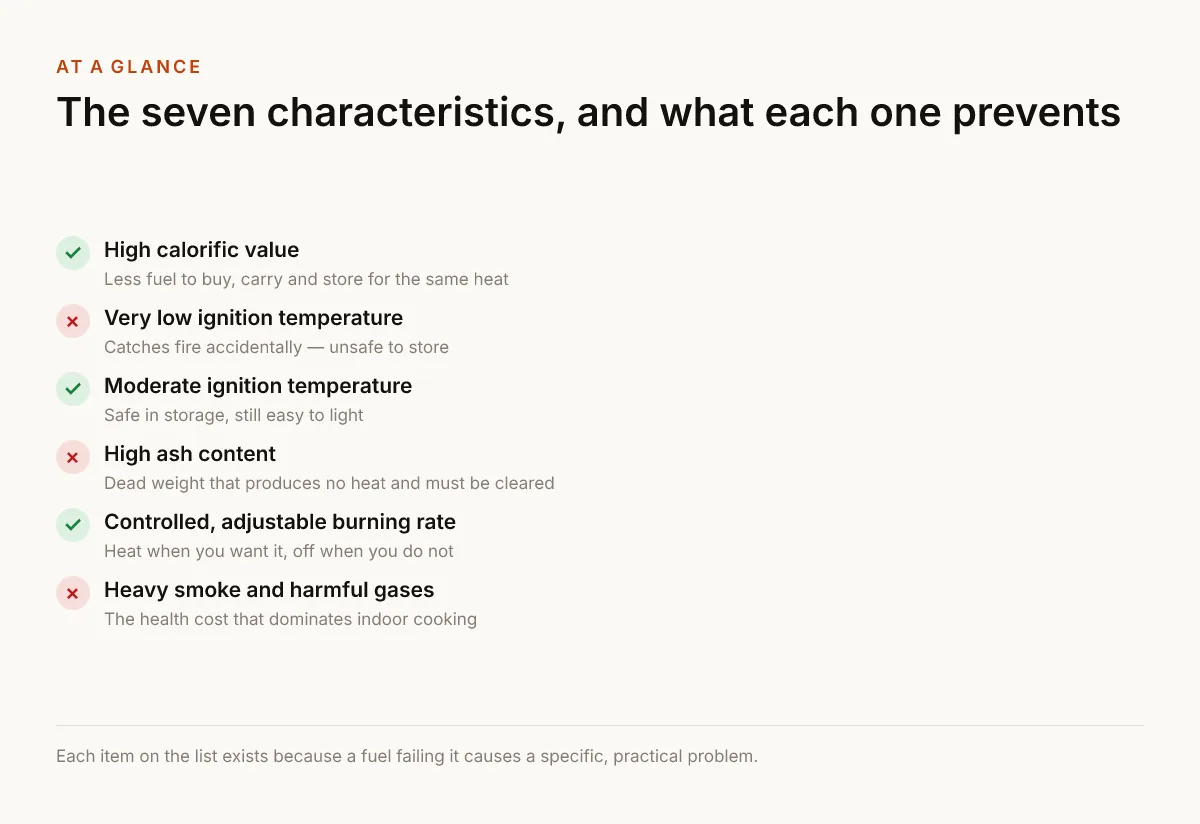
Task: Click 'Dead weight that produces no heat' description
Action: coord(329,483)
